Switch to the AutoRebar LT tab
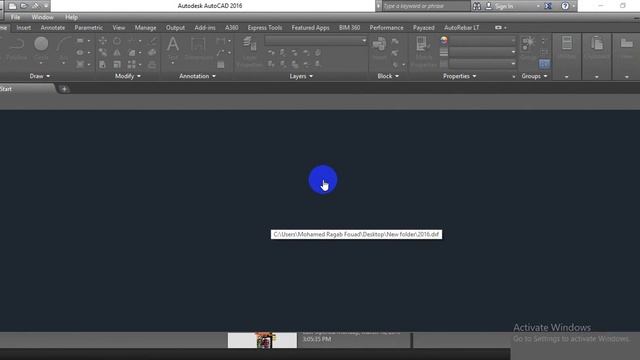This screenshot has width=640, height=360. coord(461,28)
